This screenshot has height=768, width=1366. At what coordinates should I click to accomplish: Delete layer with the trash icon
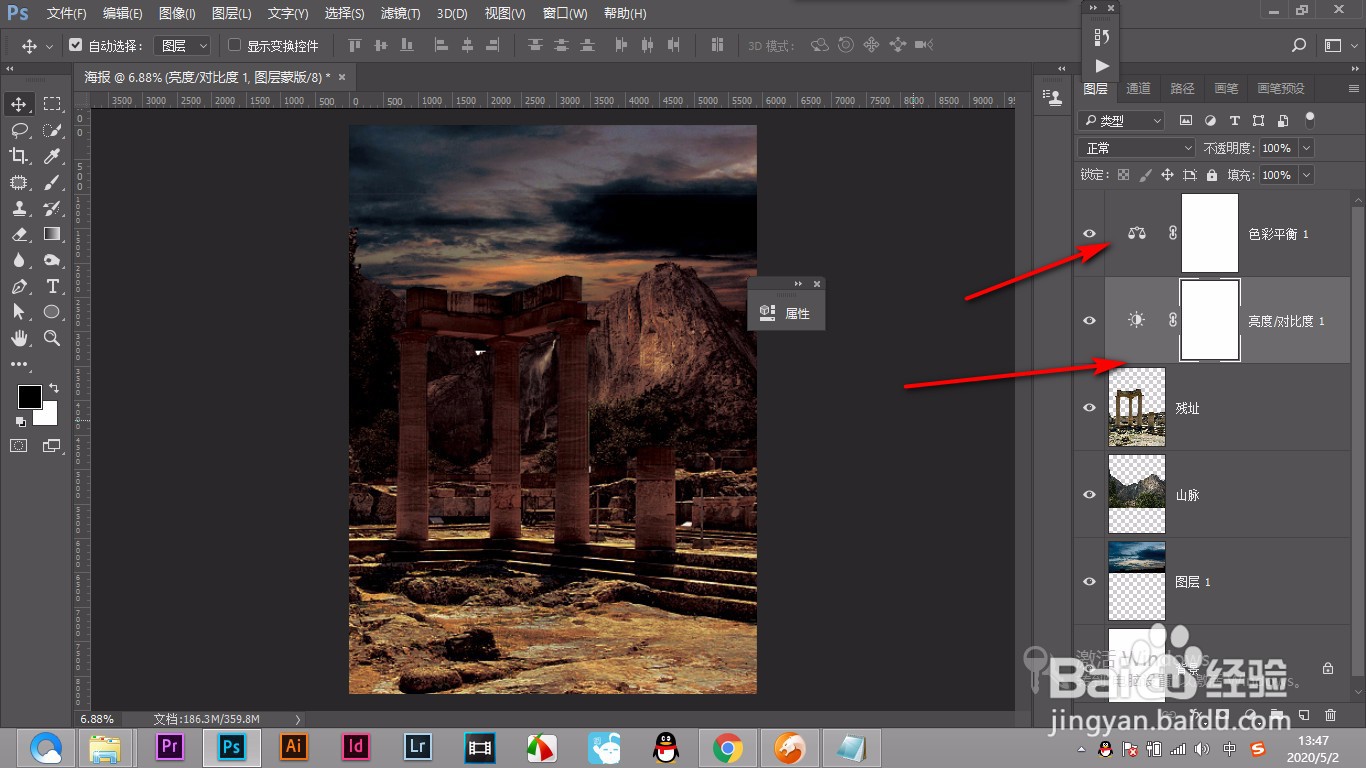coord(1330,715)
